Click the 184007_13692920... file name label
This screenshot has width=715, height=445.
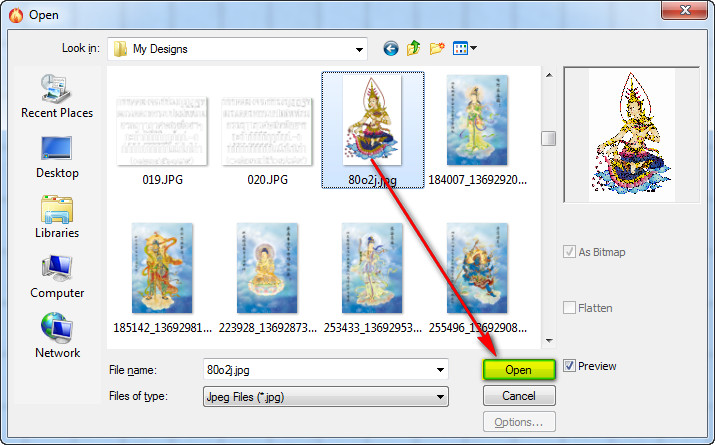tap(477, 180)
